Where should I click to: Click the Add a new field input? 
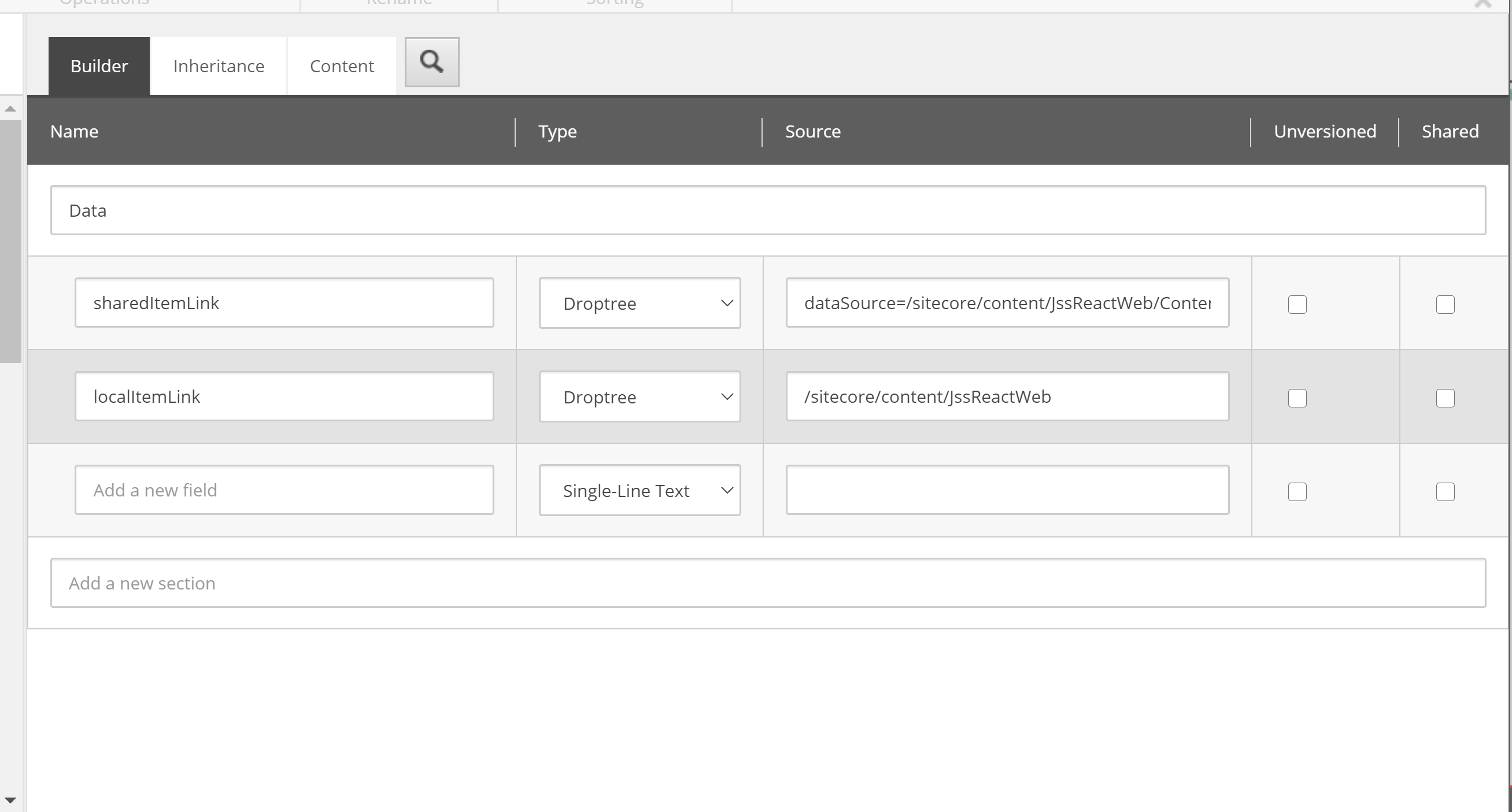(x=284, y=490)
